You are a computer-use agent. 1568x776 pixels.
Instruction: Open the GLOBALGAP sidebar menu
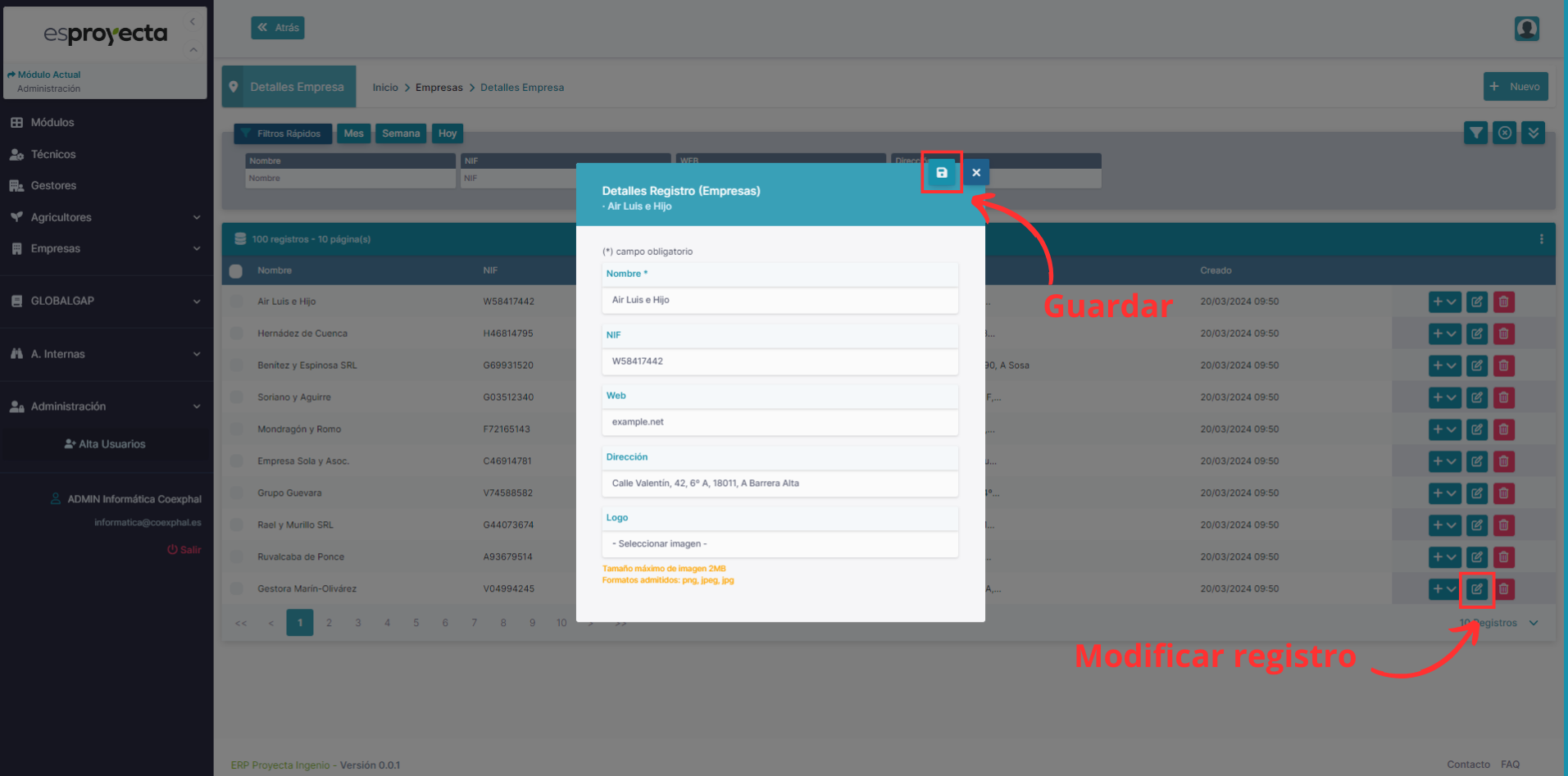point(107,301)
